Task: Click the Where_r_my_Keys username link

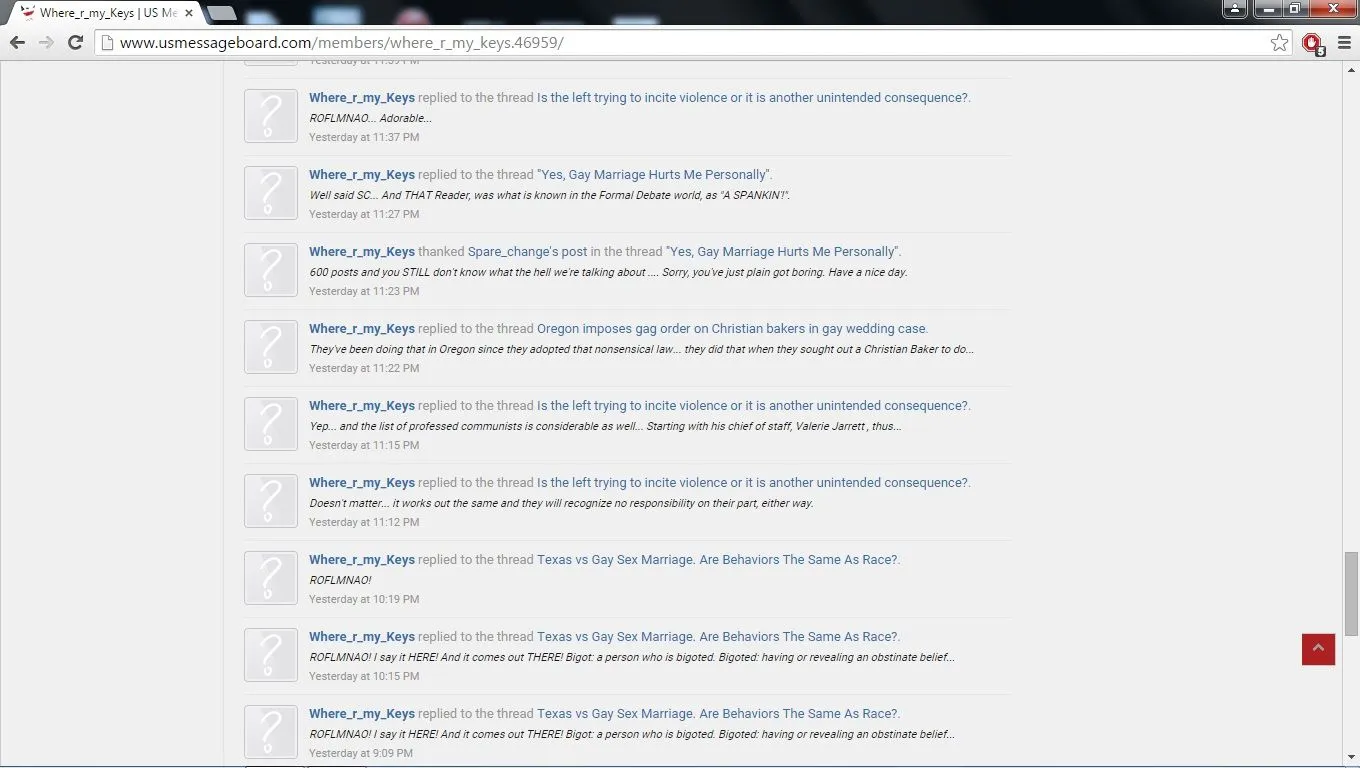Action: pos(362,97)
